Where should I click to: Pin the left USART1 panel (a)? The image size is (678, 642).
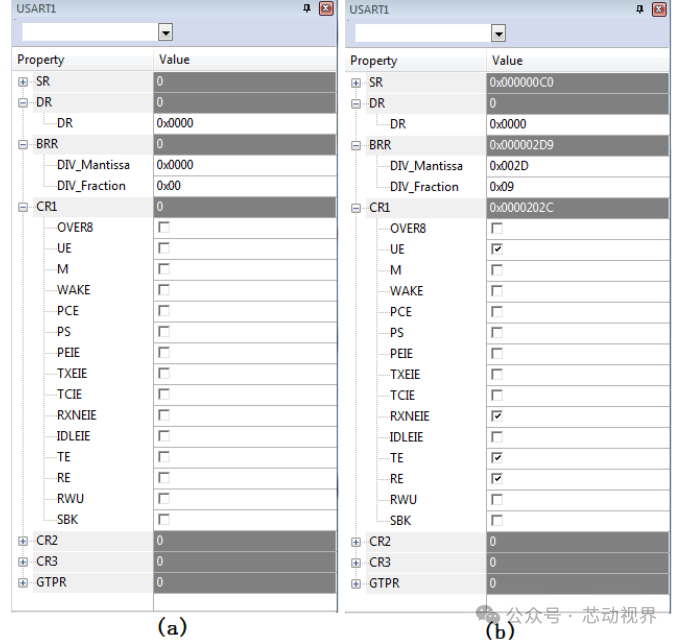[307, 8]
